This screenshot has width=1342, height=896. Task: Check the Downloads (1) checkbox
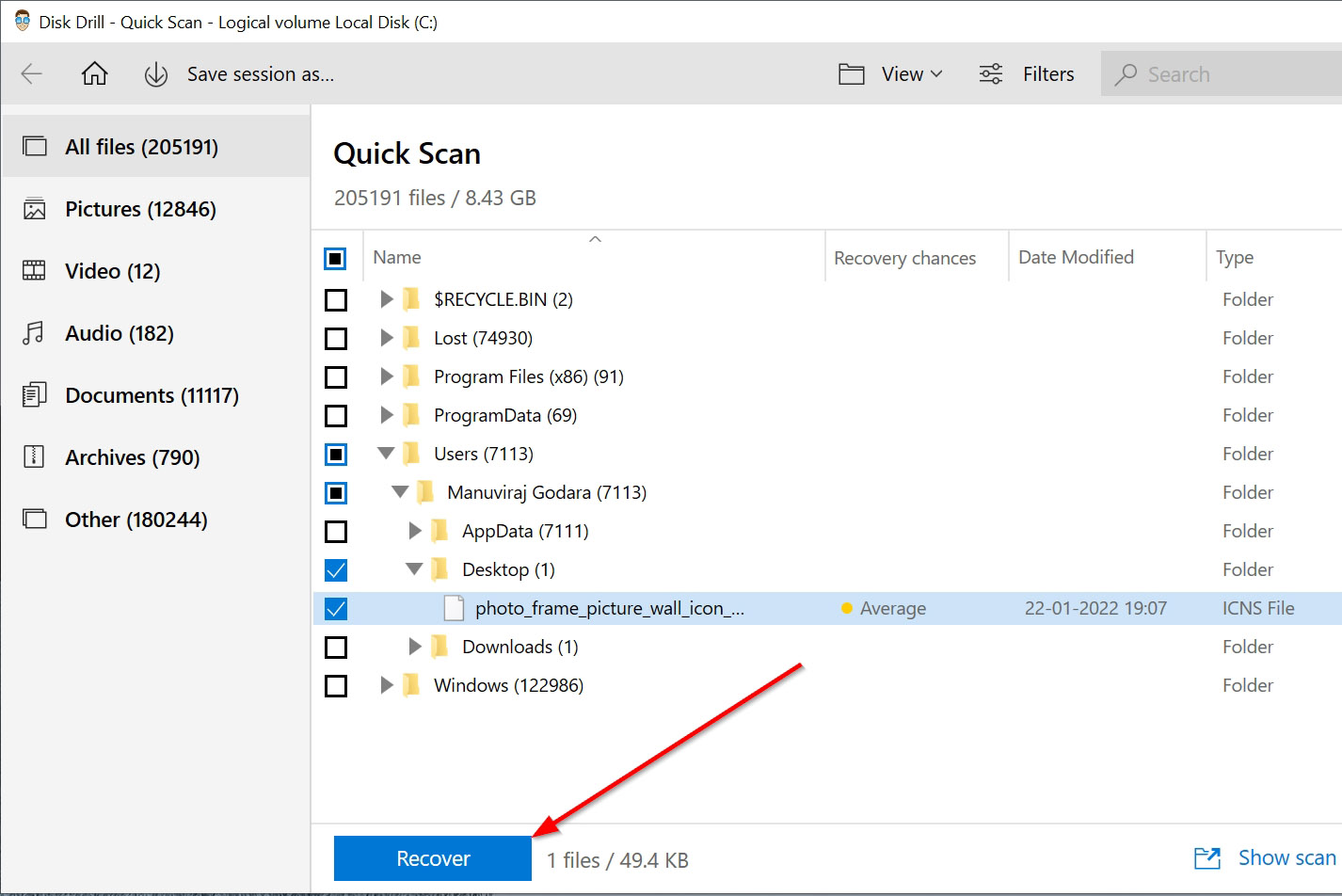pyautogui.click(x=335, y=648)
